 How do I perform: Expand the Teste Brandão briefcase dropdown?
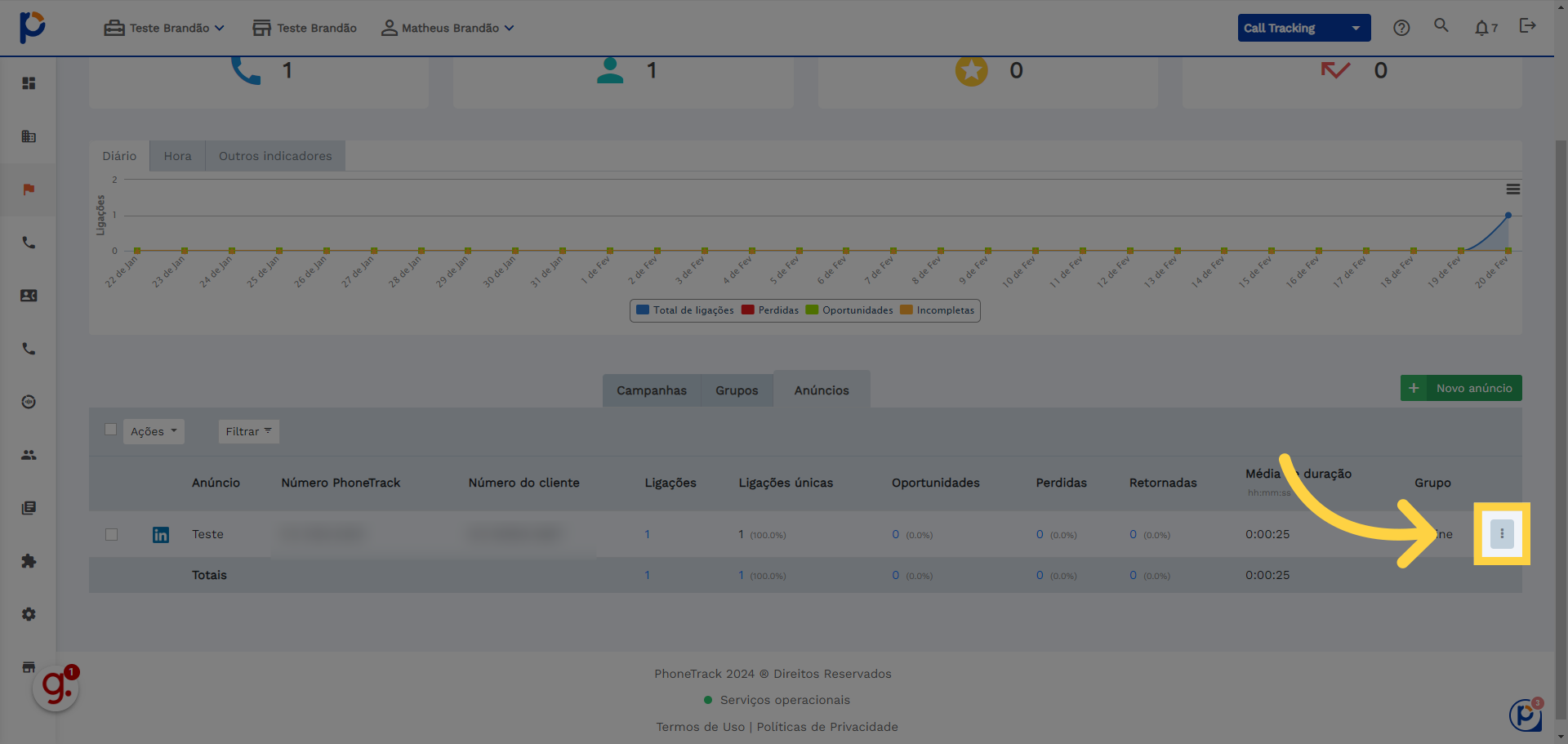164,28
